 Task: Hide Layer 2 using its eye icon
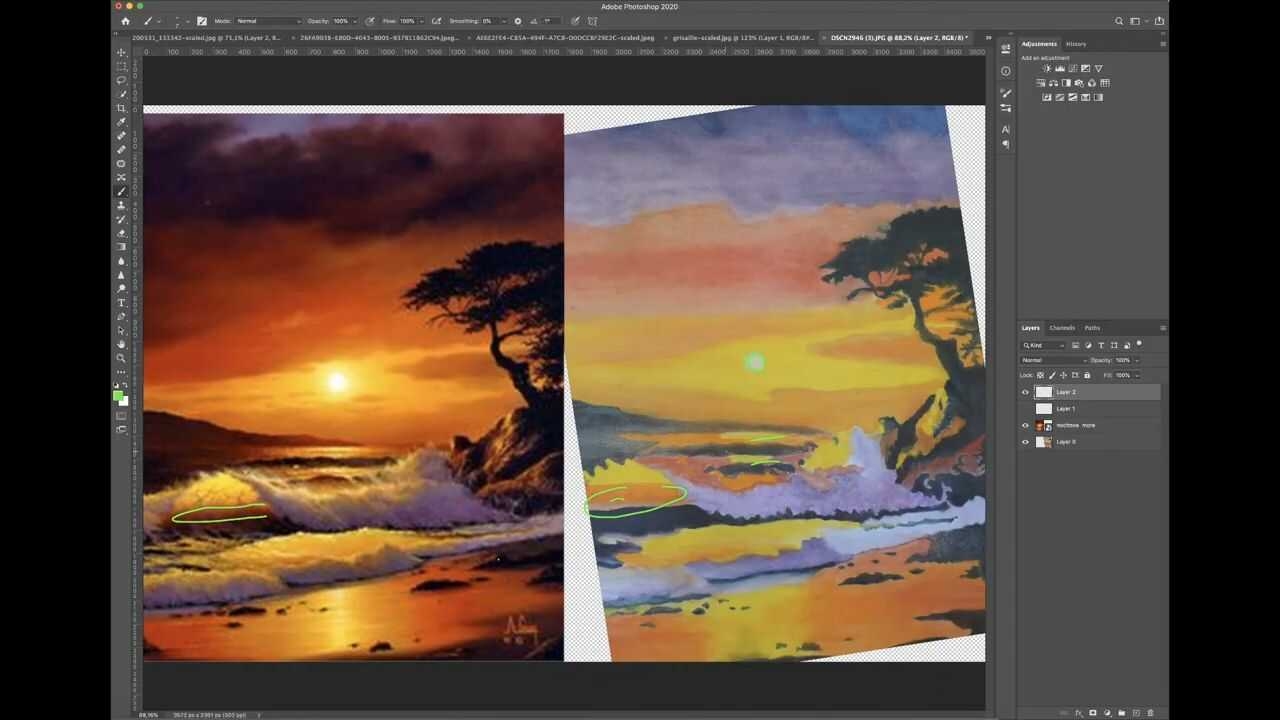pyautogui.click(x=1025, y=392)
